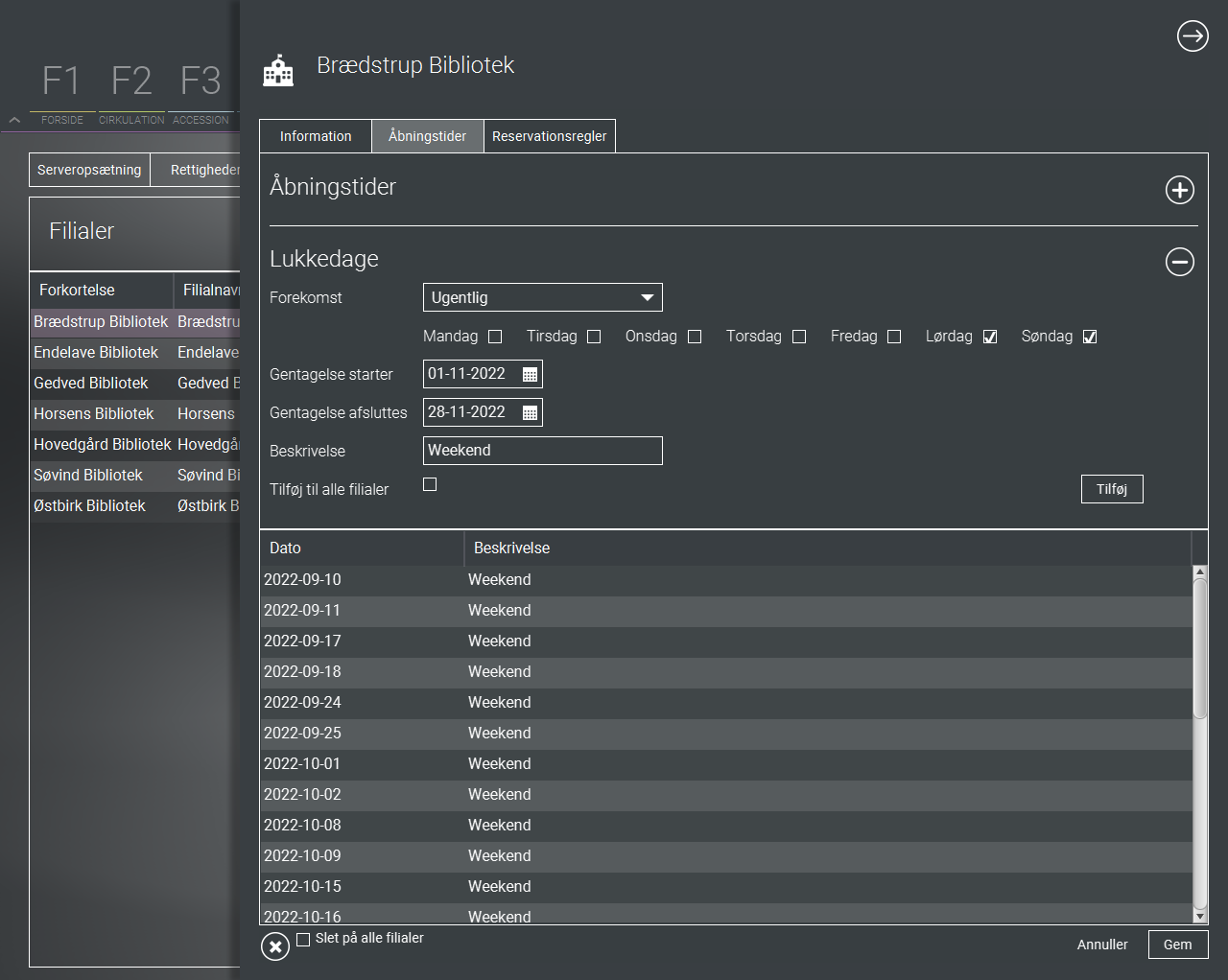Switch to the Information tab

pyautogui.click(x=316, y=136)
